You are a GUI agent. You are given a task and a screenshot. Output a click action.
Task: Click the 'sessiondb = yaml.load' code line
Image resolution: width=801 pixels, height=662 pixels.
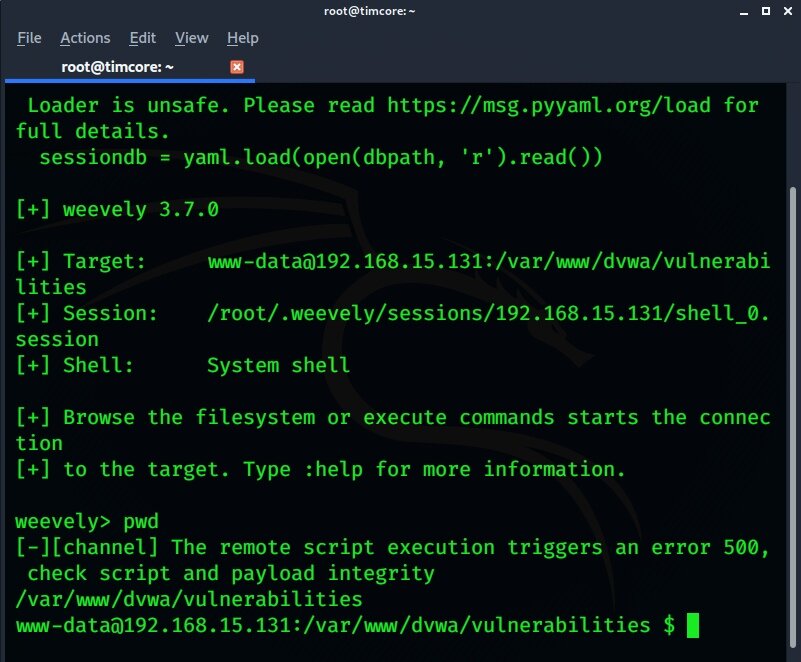click(321, 157)
